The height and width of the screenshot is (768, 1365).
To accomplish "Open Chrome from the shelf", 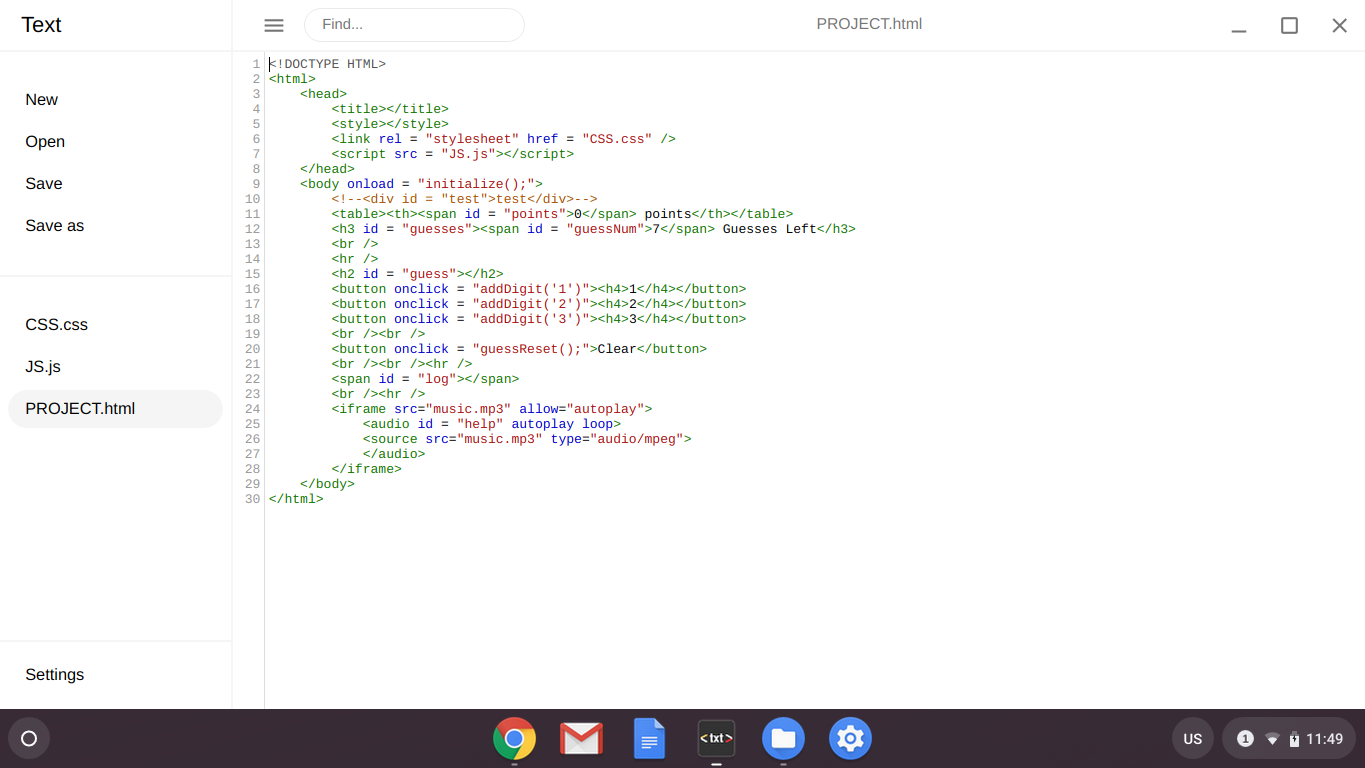I will pyautogui.click(x=514, y=739).
